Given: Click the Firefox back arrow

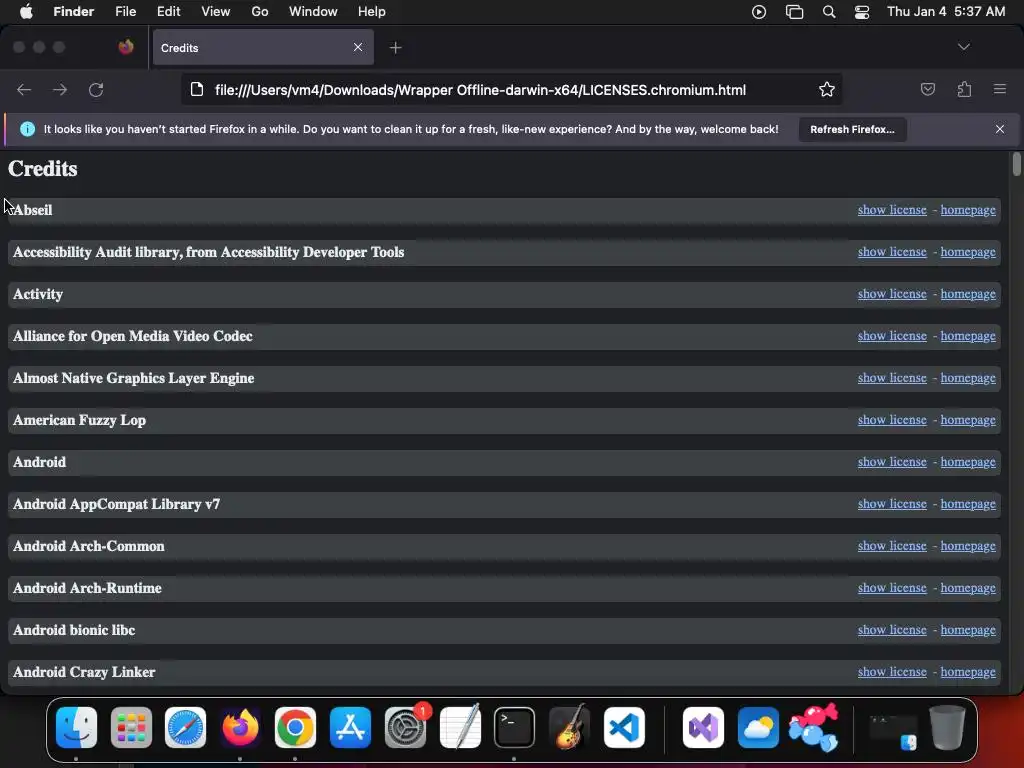Looking at the screenshot, I should (x=24, y=89).
